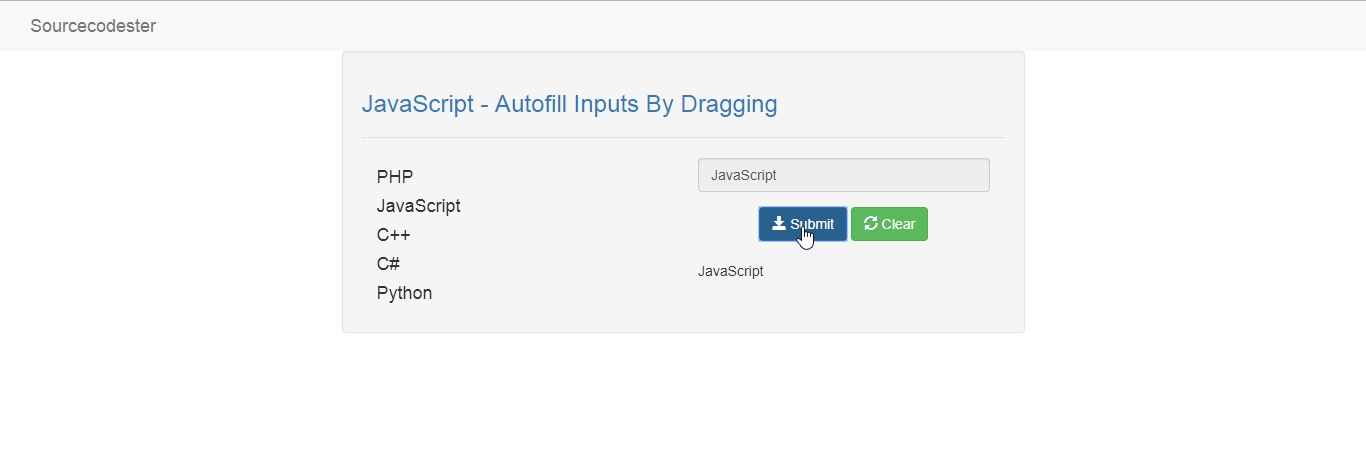Click the refresh icon on Clear button
Image resolution: width=1366 pixels, height=466 pixels.
(871, 223)
